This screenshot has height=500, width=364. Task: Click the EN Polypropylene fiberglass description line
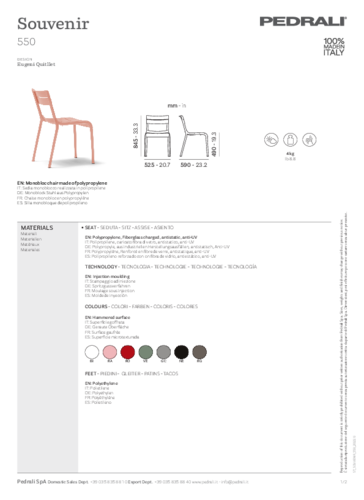(x=141, y=237)
